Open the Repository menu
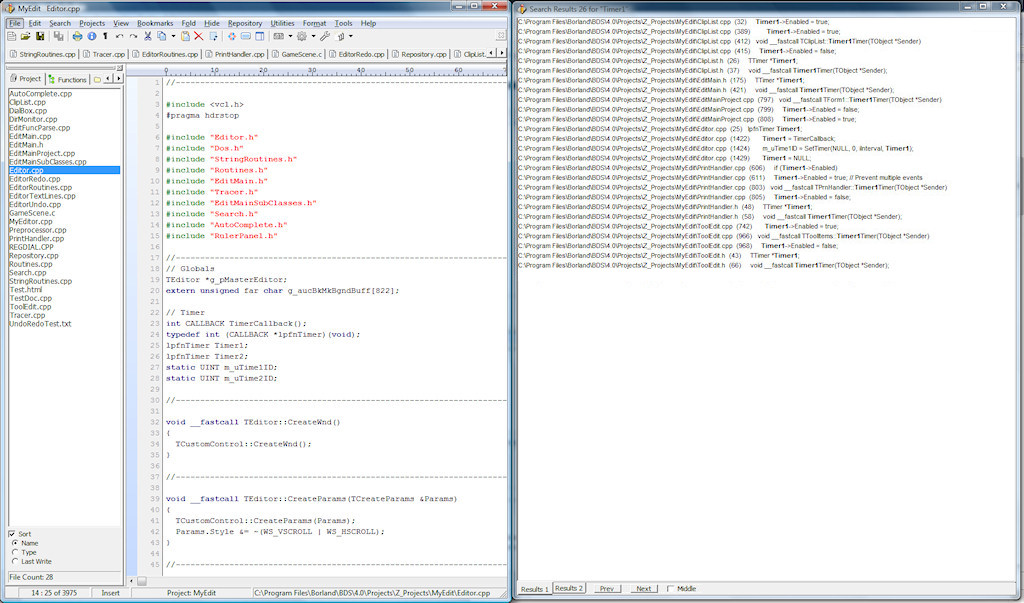 pyautogui.click(x=245, y=23)
